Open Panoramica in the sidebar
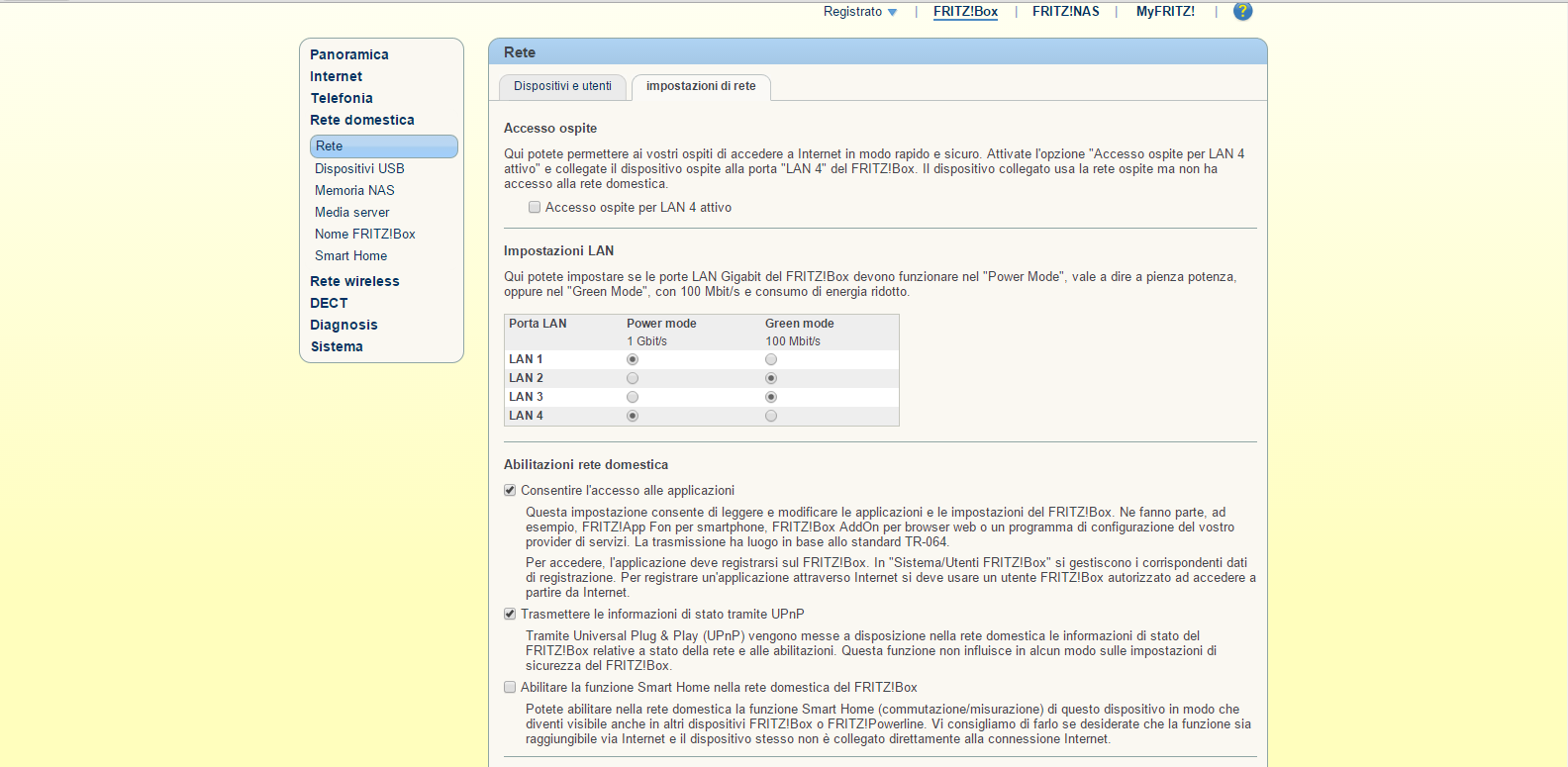This screenshot has width=1568, height=767. pyautogui.click(x=349, y=54)
